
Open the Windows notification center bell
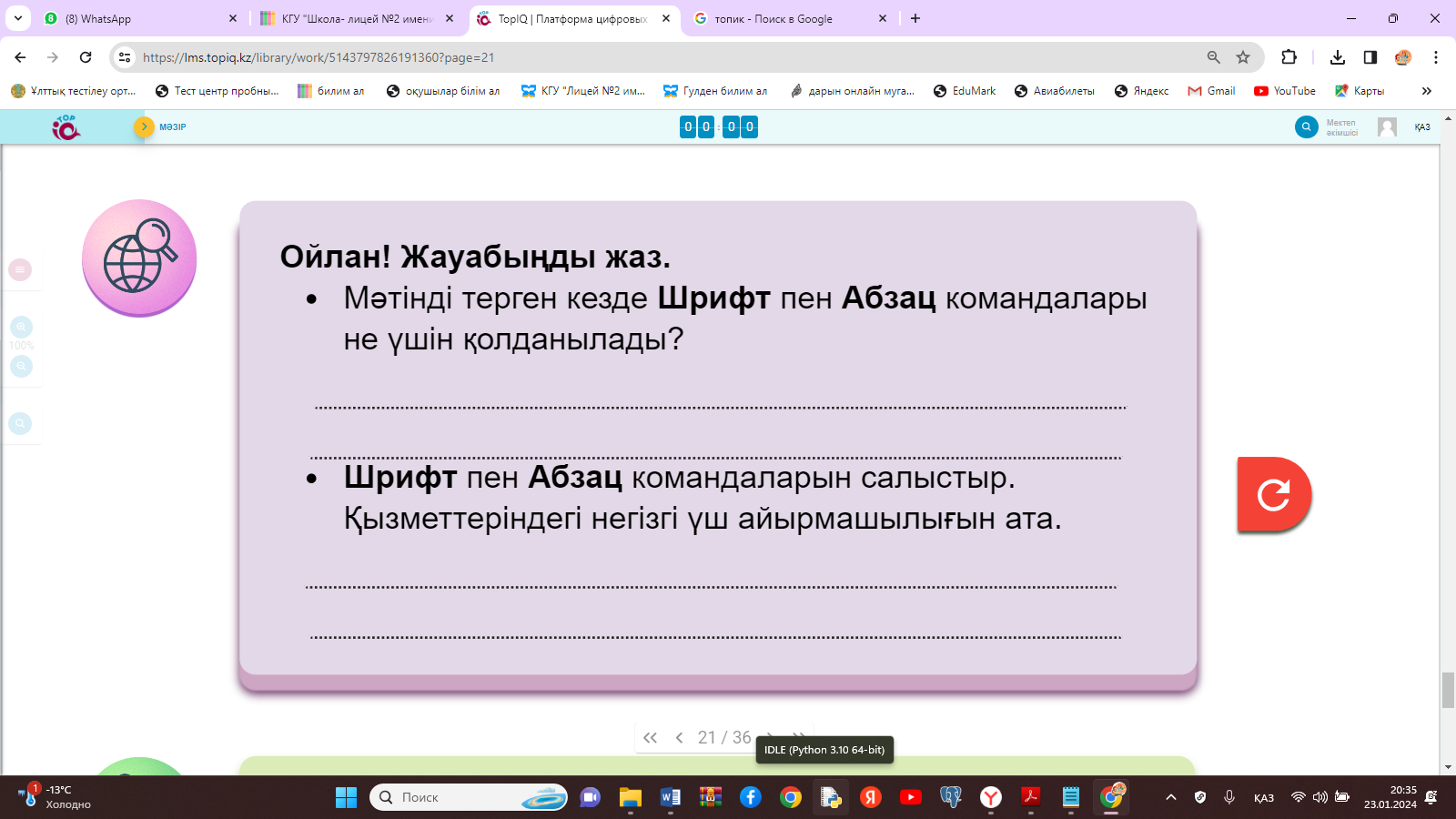(1431, 797)
